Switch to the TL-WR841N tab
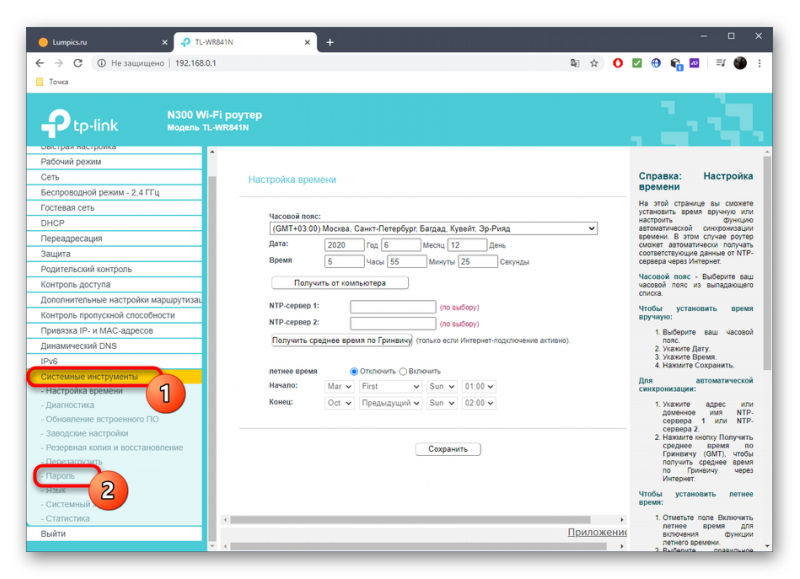 point(245,42)
